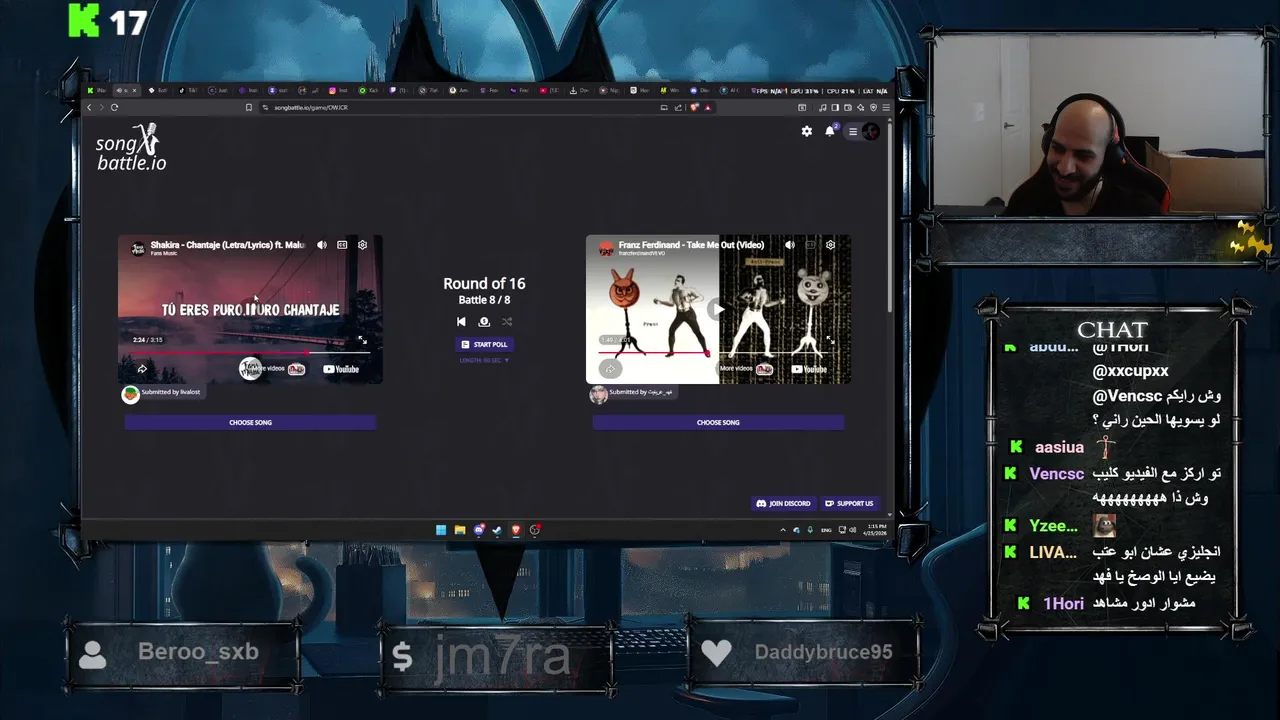Open Discord from the taskbar

pyautogui.click(x=479, y=530)
